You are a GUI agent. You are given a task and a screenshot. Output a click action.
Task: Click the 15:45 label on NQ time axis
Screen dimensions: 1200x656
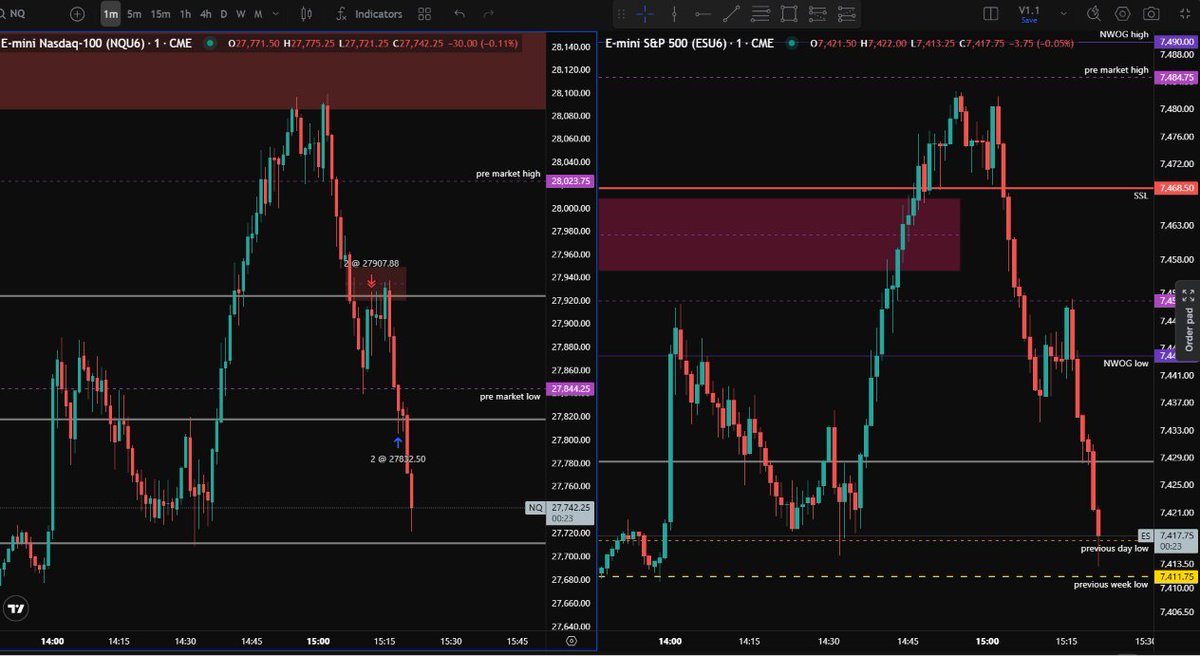517,641
